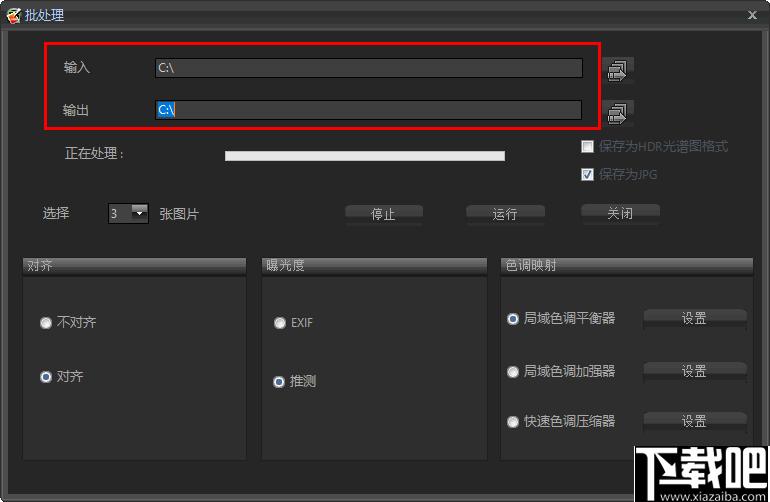Click the 正在处理 progress bar

(365, 156)
